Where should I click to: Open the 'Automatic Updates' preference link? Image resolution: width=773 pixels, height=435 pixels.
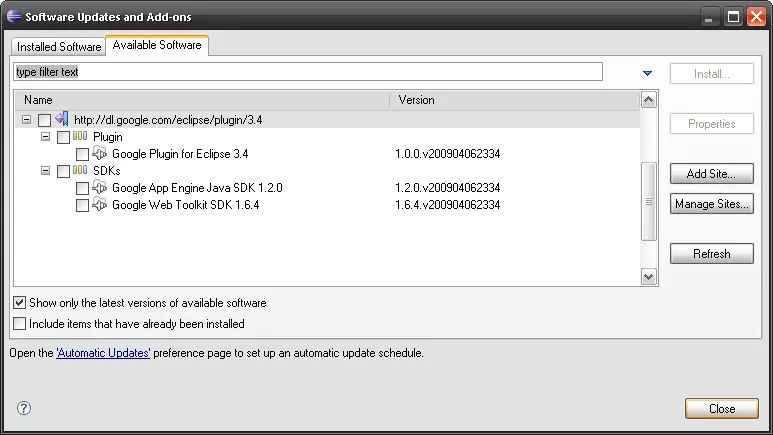pos(103,353)
